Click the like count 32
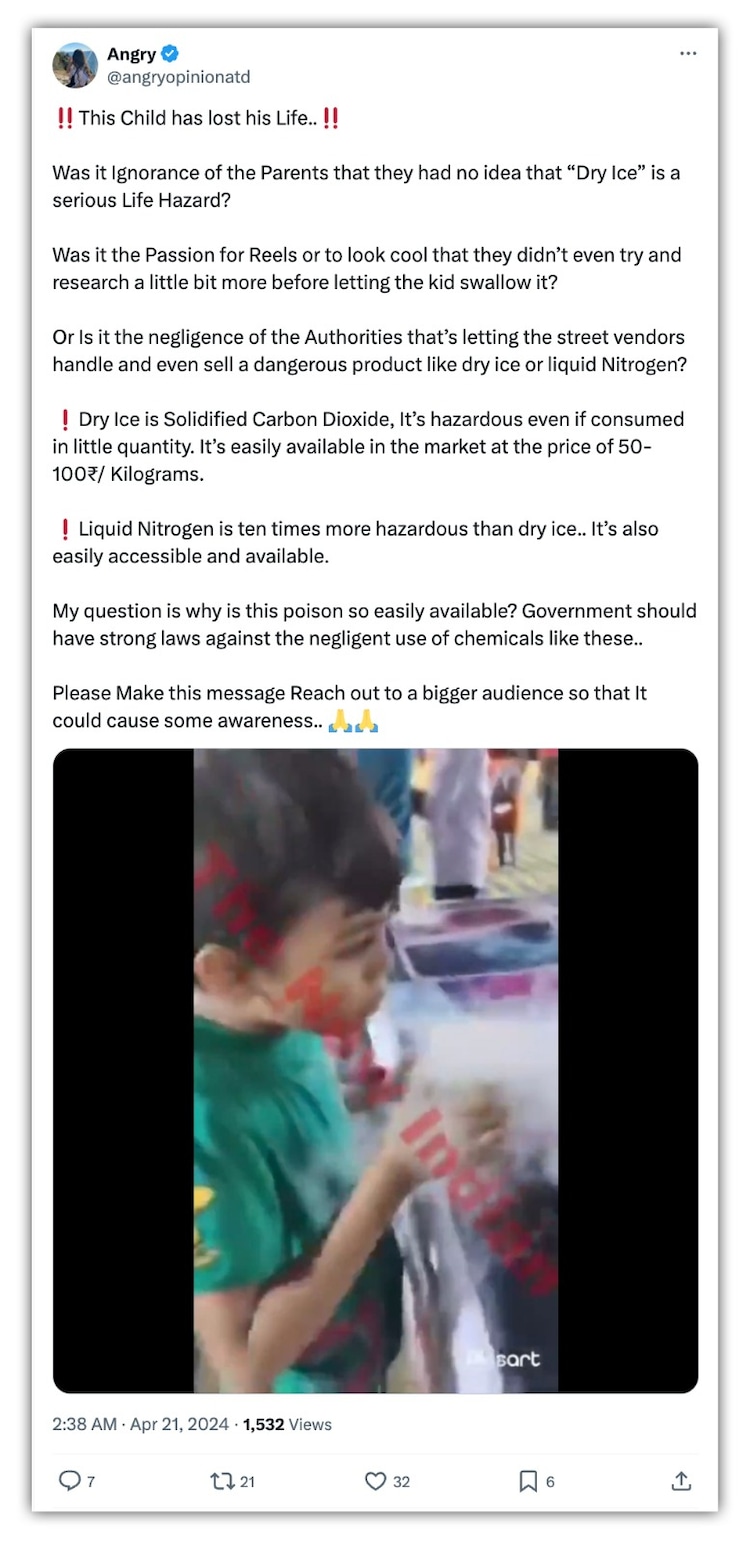 [x=401, y=1482]
